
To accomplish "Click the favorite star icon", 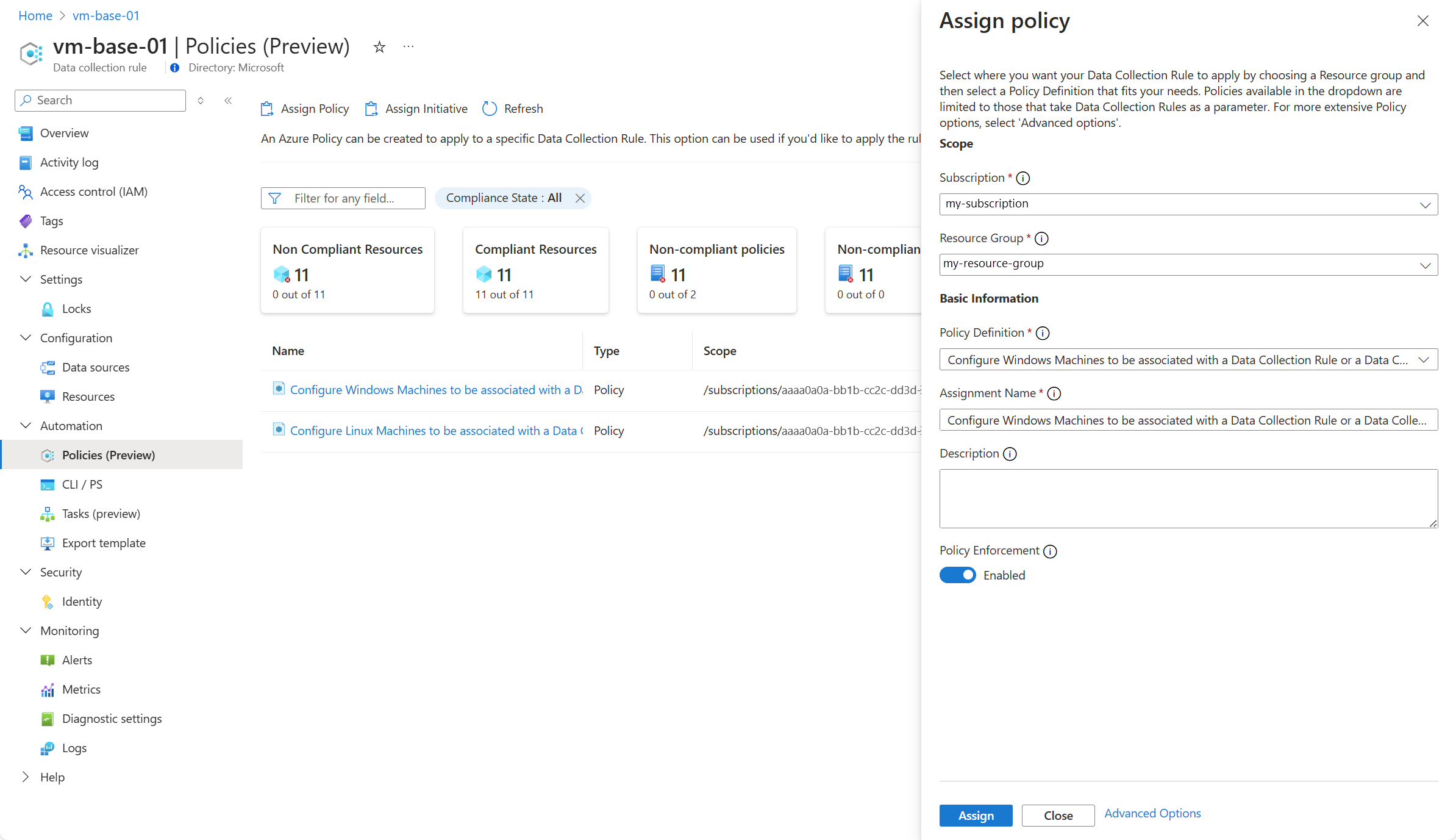I will 379,47.
